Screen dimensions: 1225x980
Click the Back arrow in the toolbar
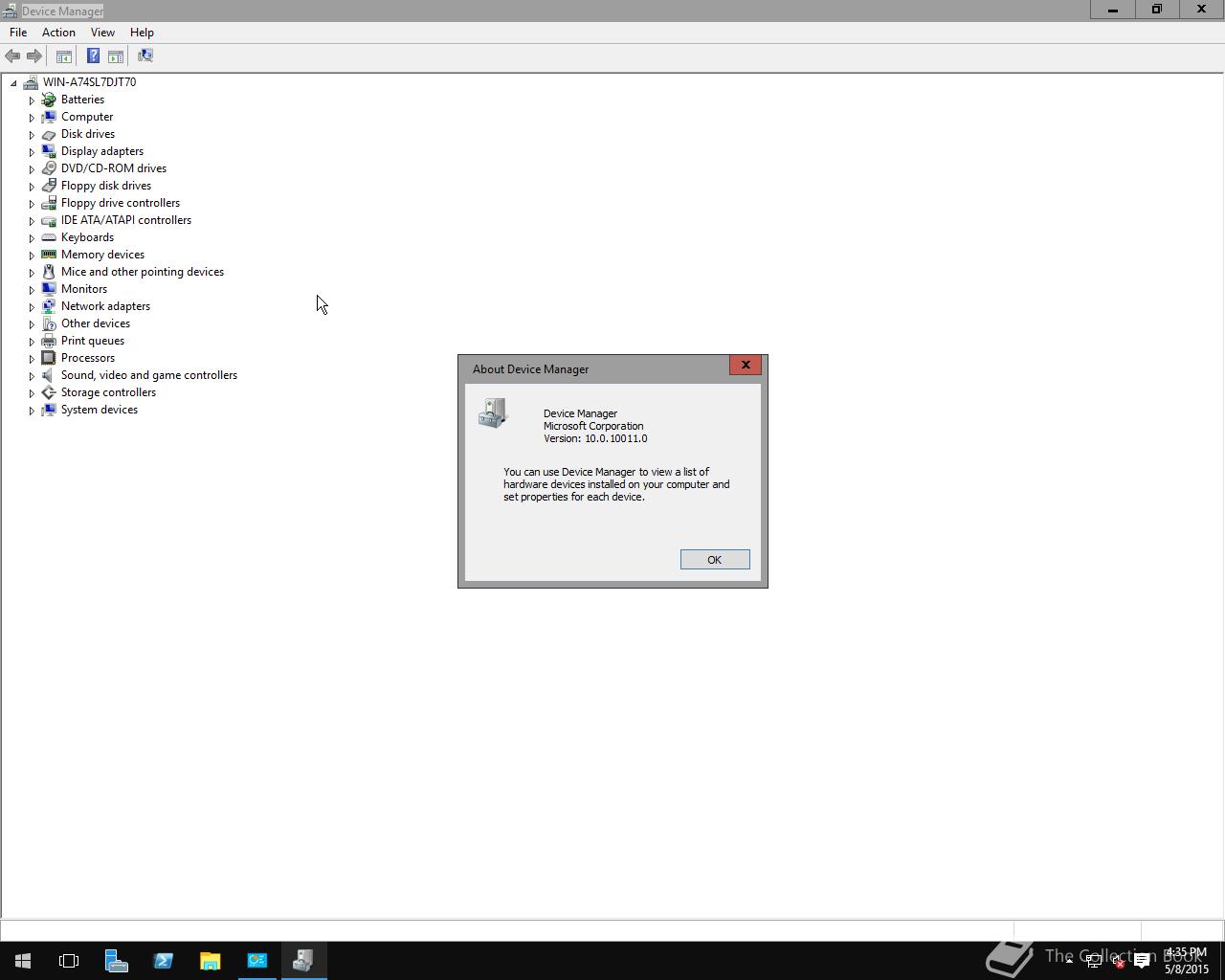click(x=12, y=56)
